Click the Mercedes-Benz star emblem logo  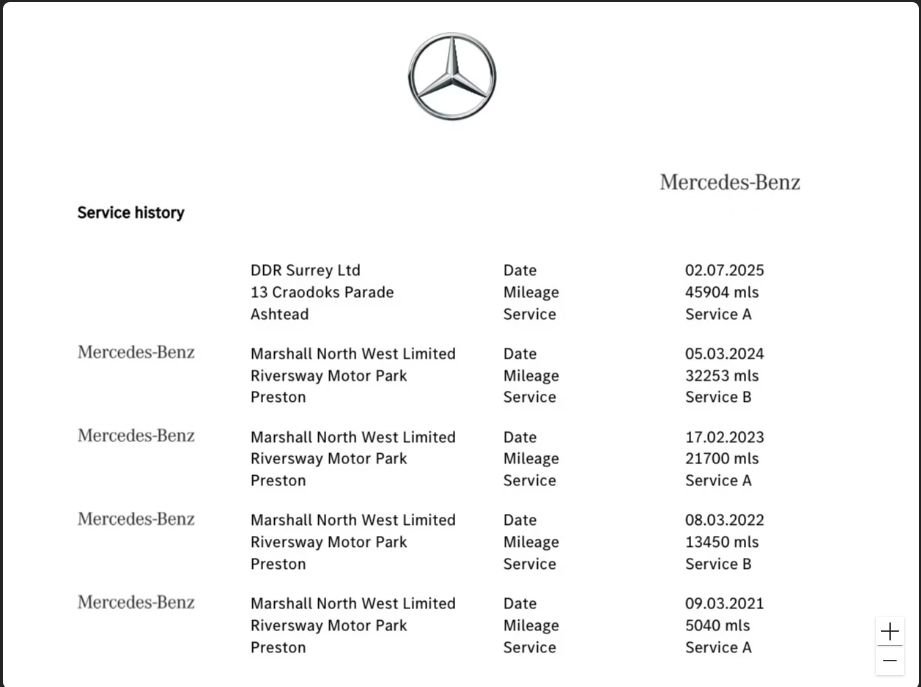452,76
